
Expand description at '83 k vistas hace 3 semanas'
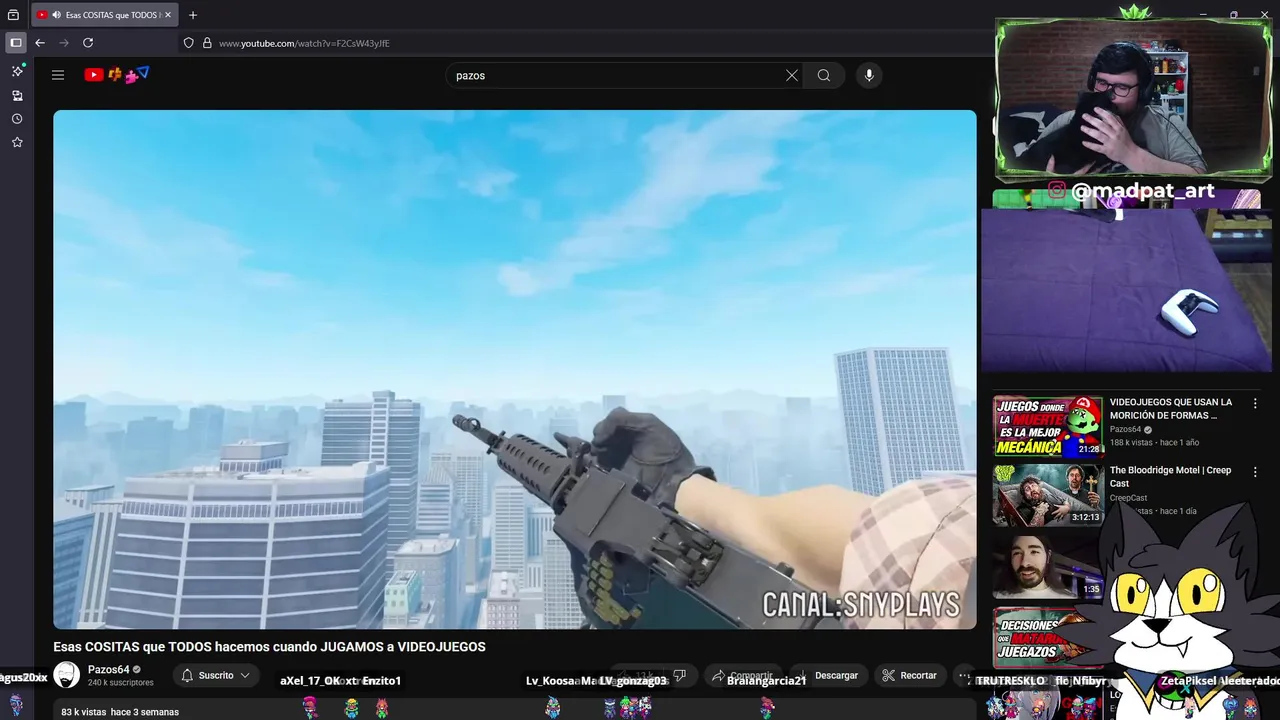pos(120,712)
